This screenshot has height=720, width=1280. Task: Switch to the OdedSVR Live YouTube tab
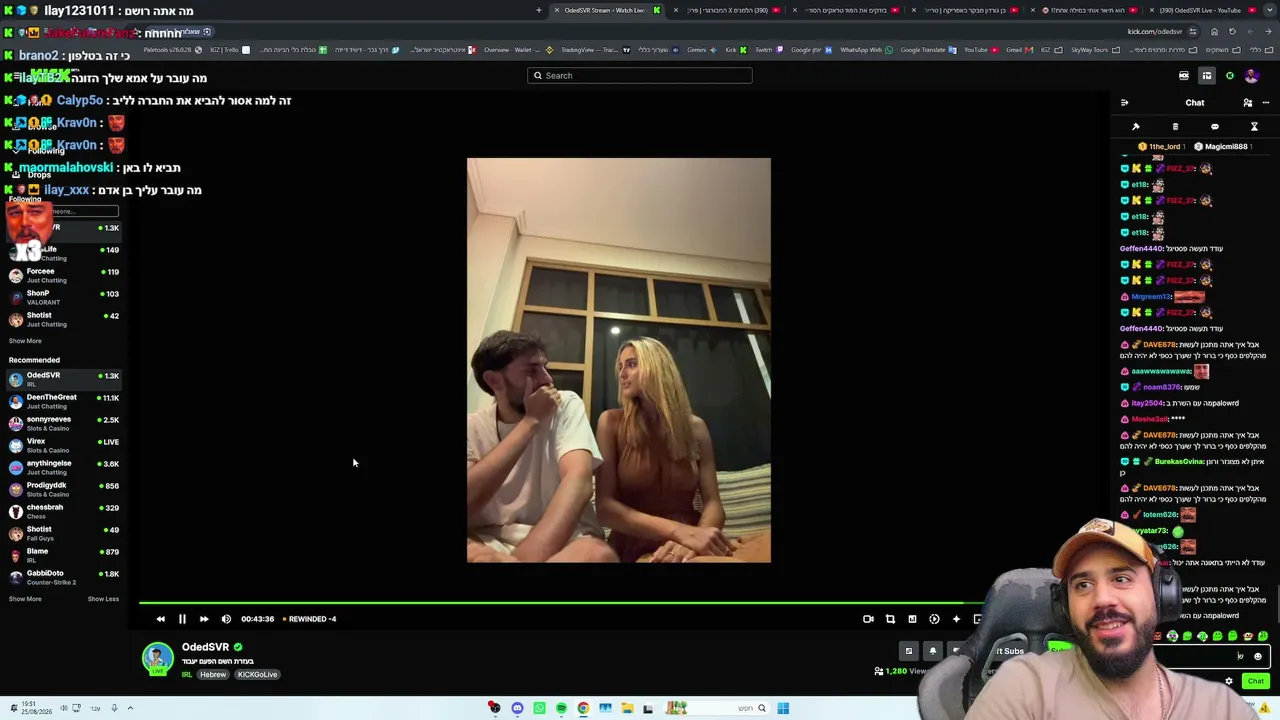point(1207,10)
